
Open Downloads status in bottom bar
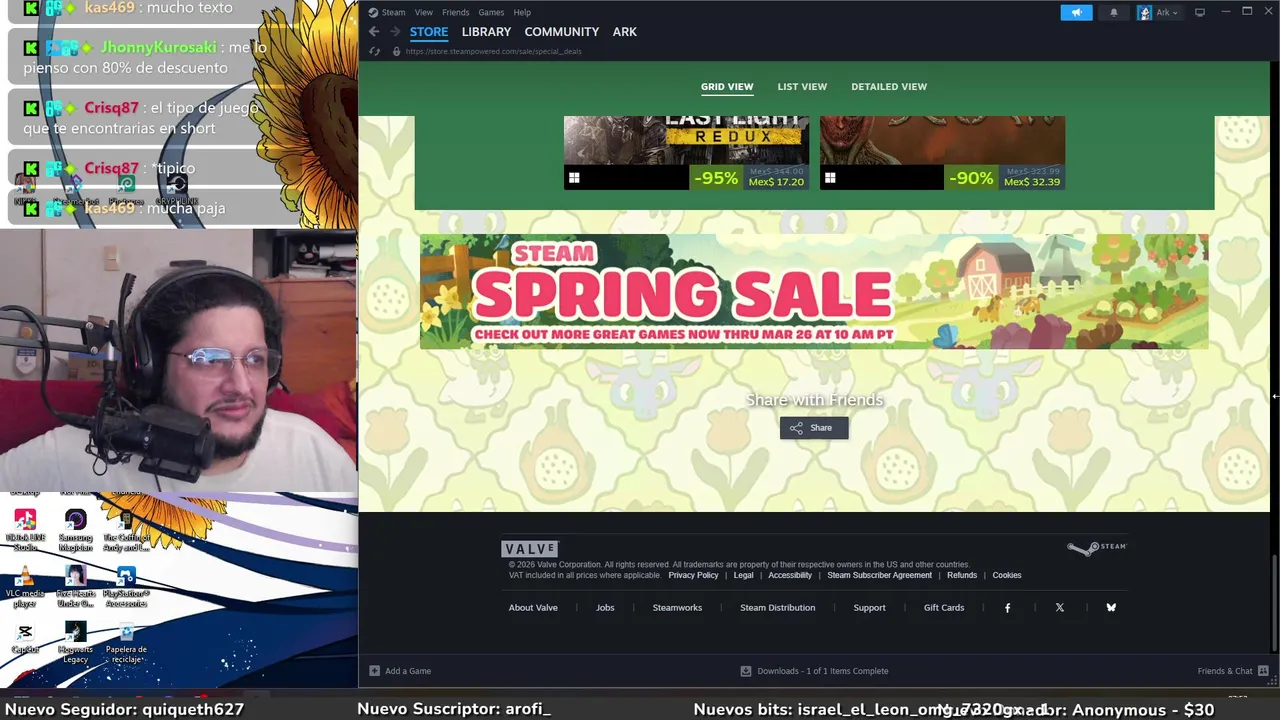814,671
